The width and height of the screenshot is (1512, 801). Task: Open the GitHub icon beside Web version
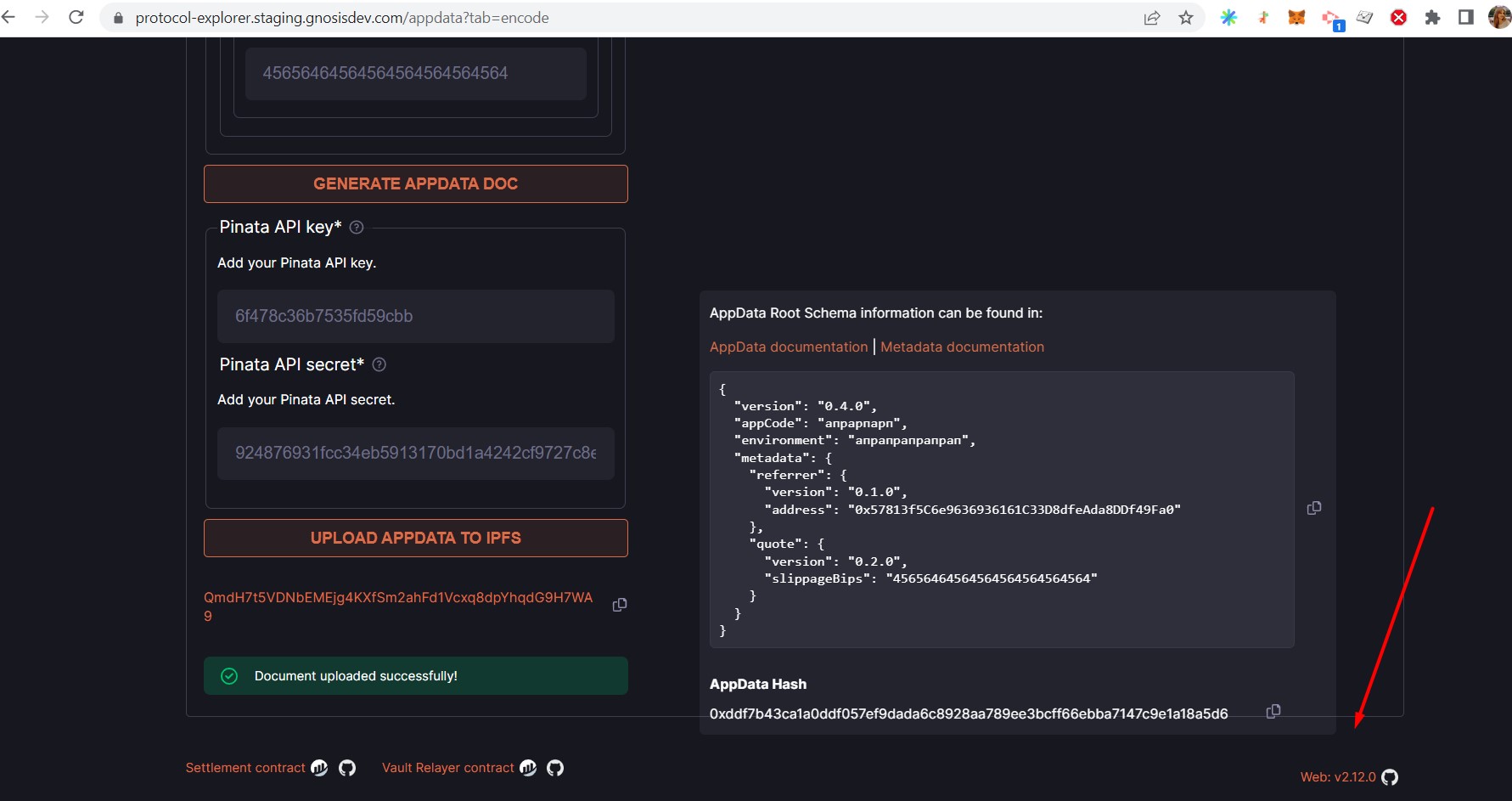coord(1390,777)
